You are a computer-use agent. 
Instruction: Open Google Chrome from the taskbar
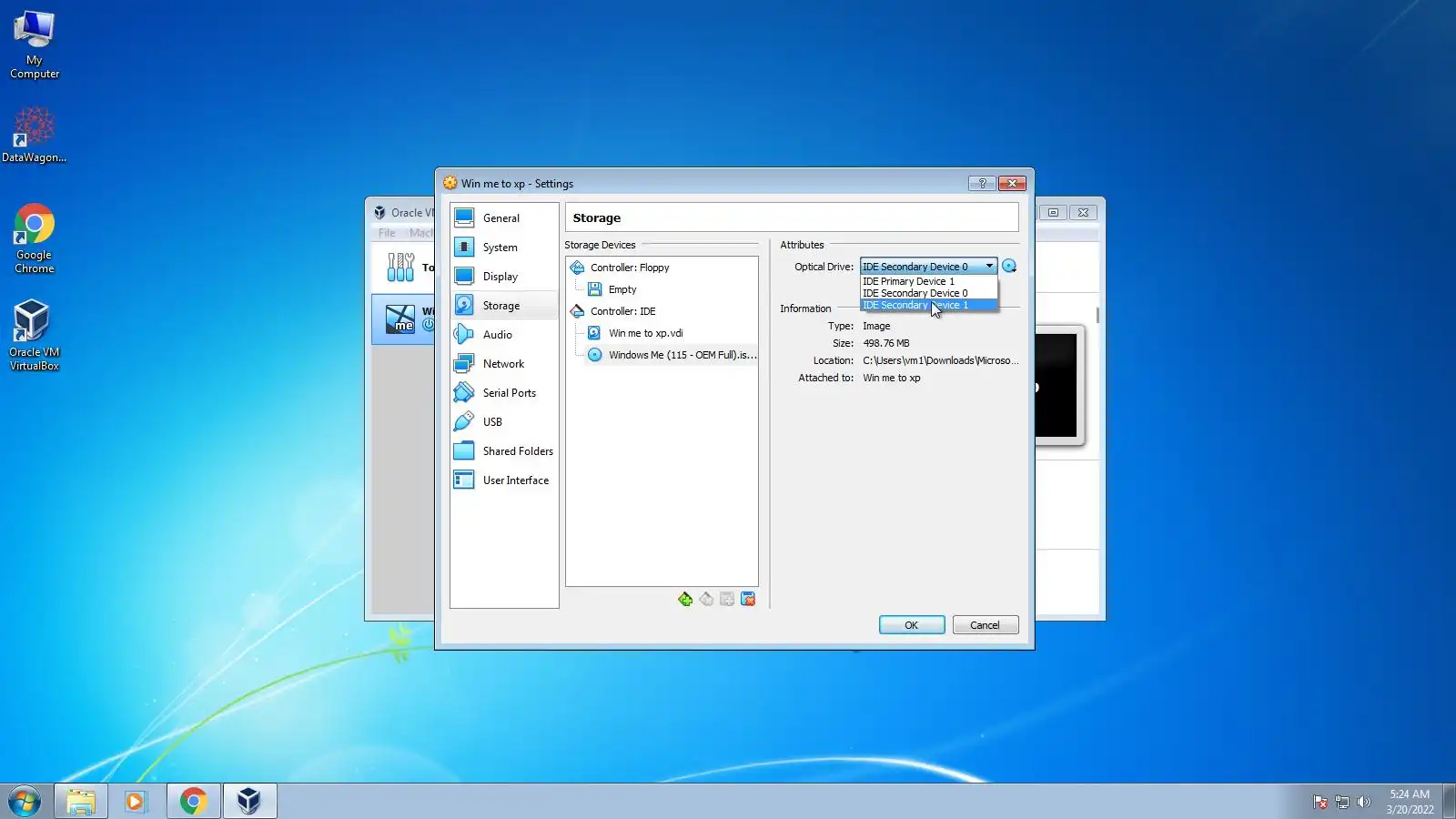[x=193, y=802]
